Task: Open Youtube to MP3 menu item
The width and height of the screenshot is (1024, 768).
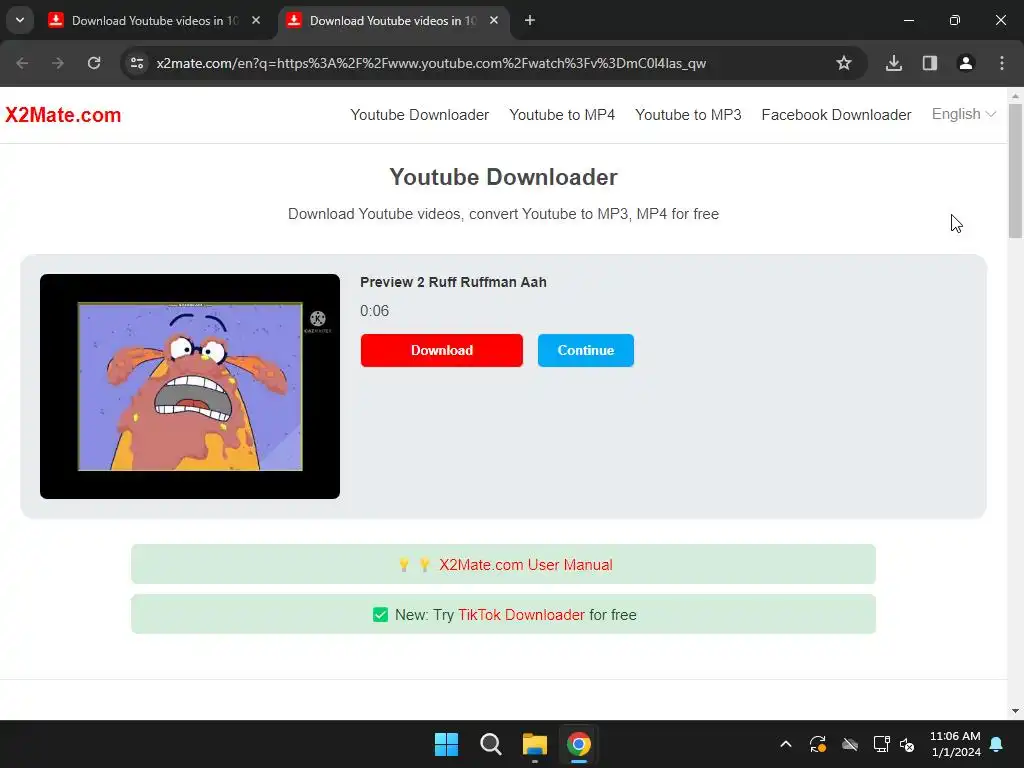Action: click(688, 115)
